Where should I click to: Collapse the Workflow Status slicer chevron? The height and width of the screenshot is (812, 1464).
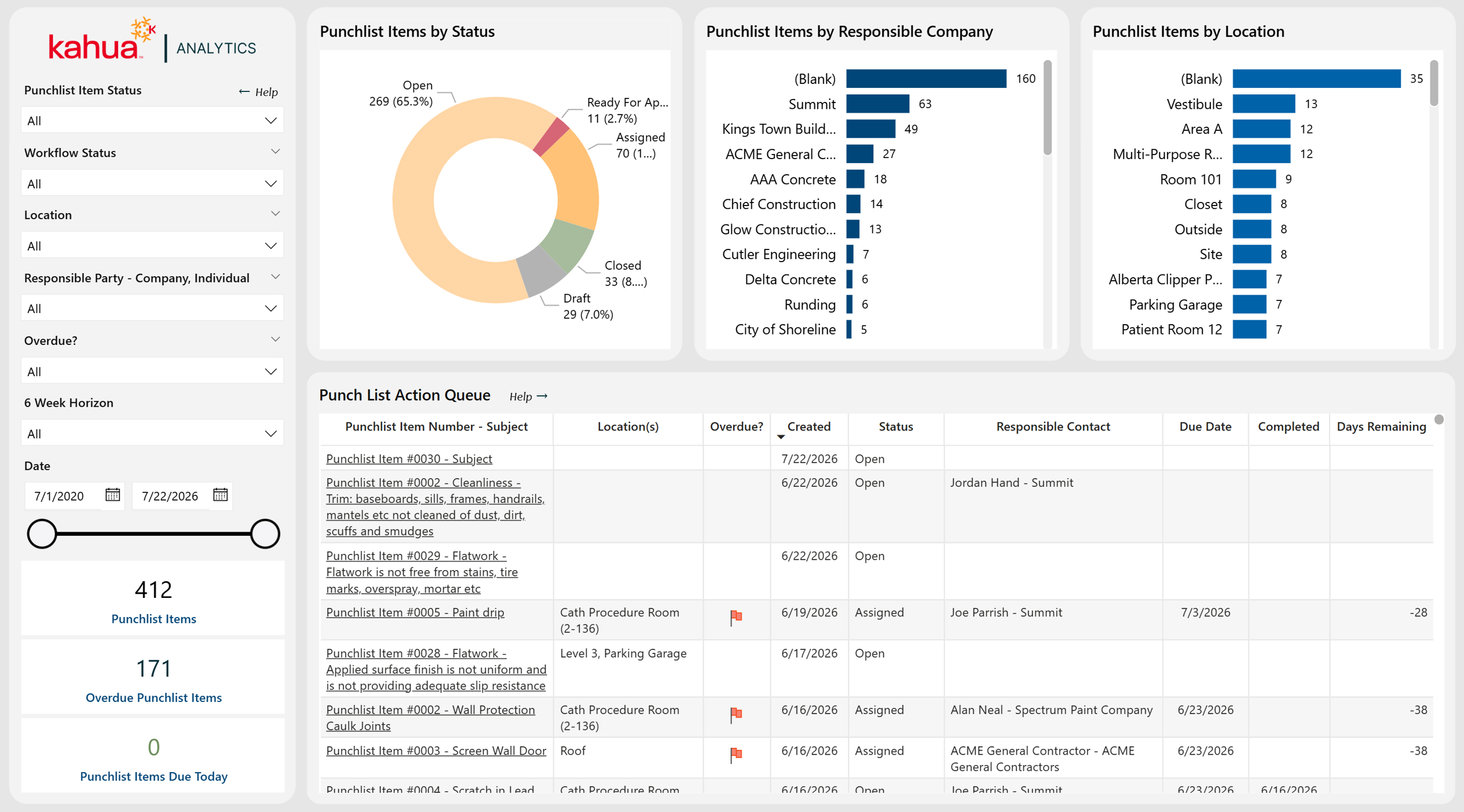tap(276, 152)
